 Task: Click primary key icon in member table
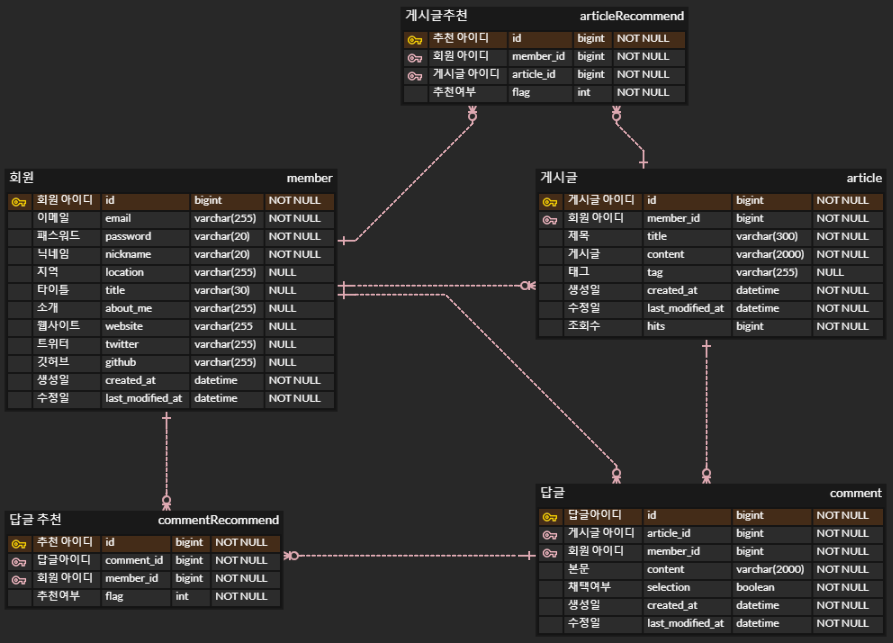coord(19,202)
